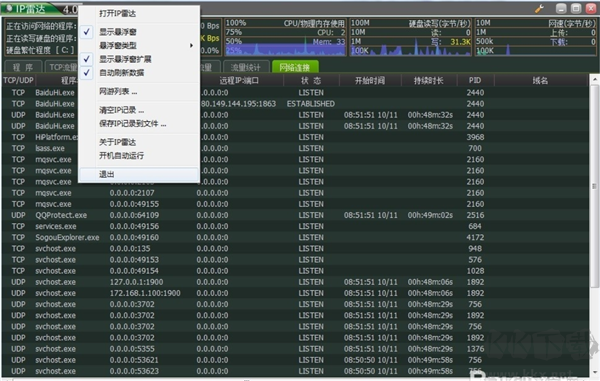Select the 网络连接 tab
Screen dimensions: 600x381
(295, 67)
